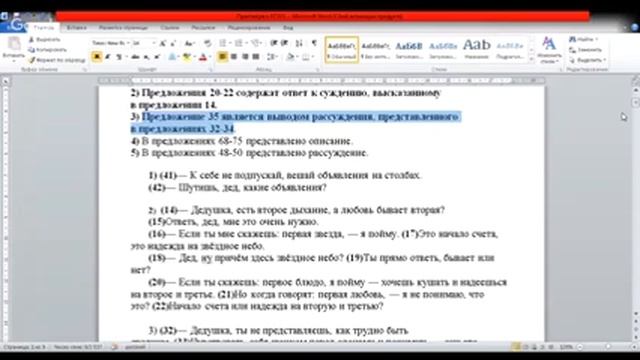Click the Numbering list icon

[x=239, y=43]
